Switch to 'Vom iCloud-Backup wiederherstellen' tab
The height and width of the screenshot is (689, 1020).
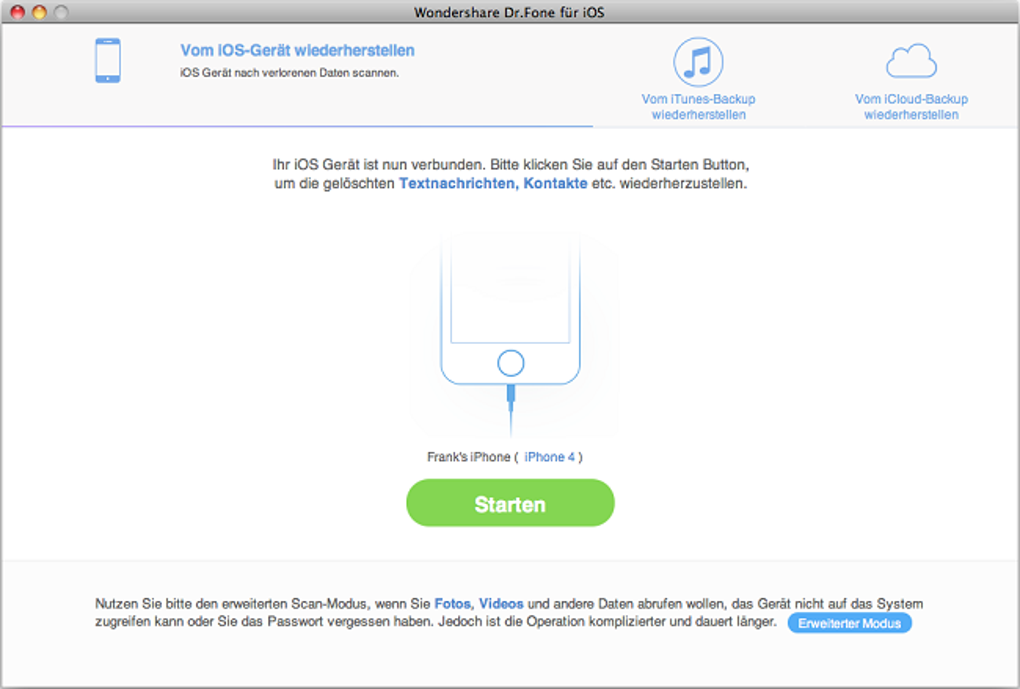point(911,107)
